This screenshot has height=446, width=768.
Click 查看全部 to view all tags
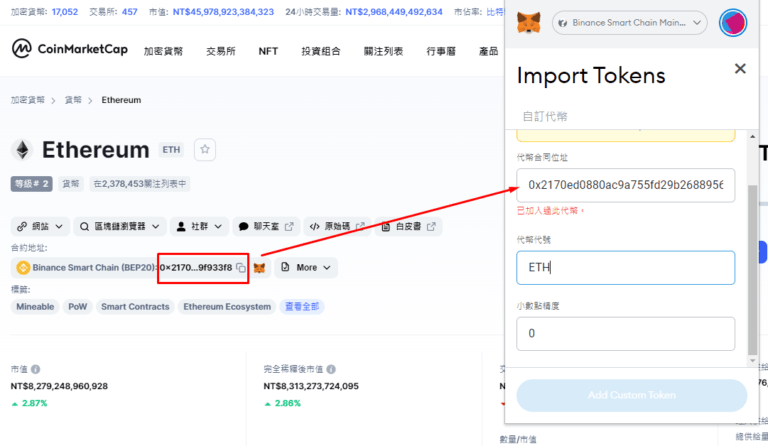click(x=302, y=306)
